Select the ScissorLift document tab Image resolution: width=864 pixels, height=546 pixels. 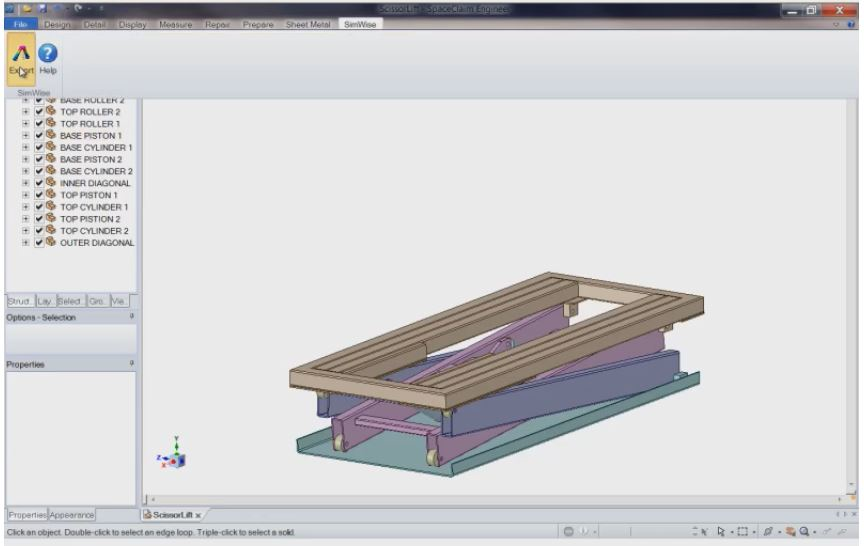click(171, 515)
